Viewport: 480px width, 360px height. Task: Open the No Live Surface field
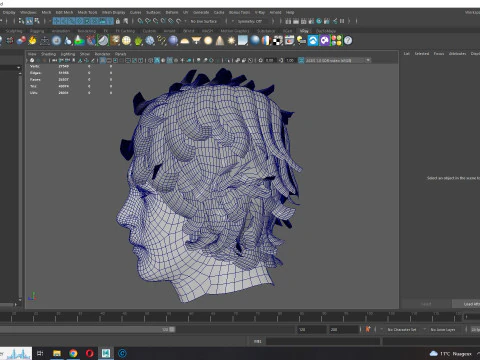point(204,21)
